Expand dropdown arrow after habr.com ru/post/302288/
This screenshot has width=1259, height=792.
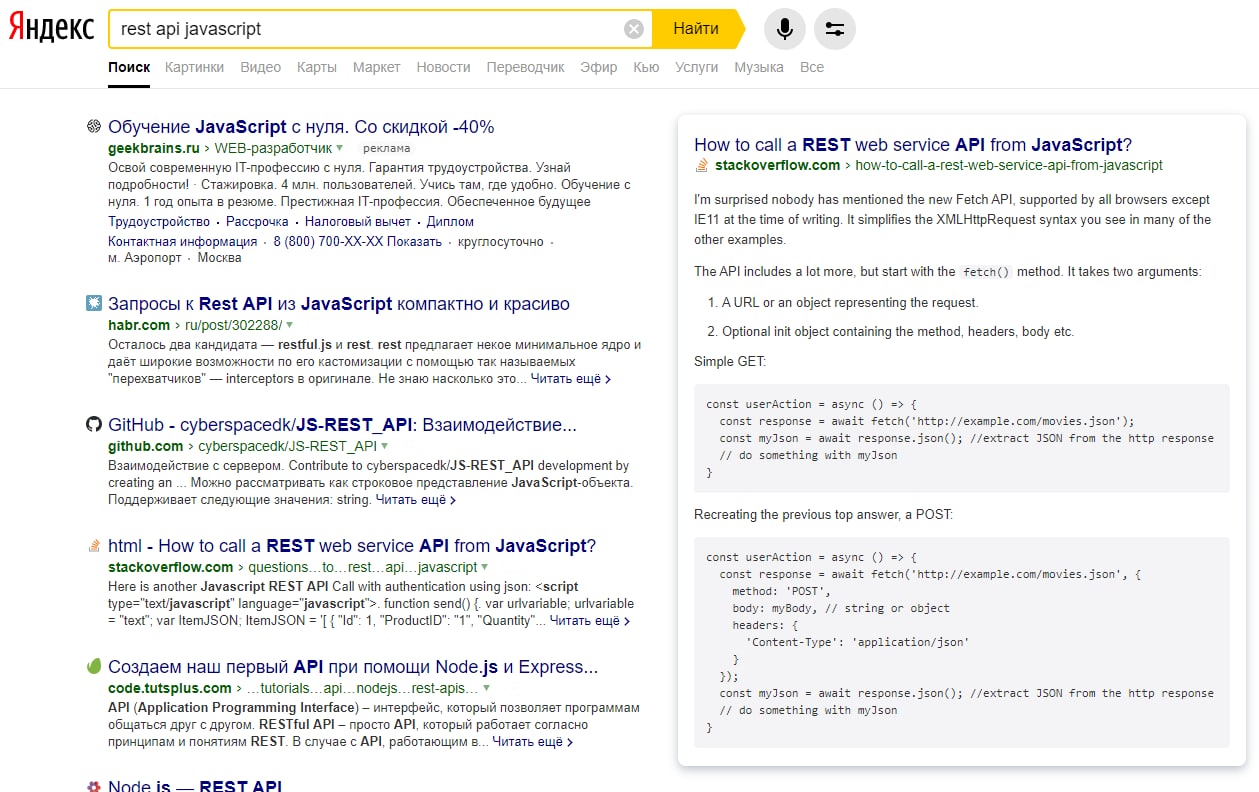[290, 325]
